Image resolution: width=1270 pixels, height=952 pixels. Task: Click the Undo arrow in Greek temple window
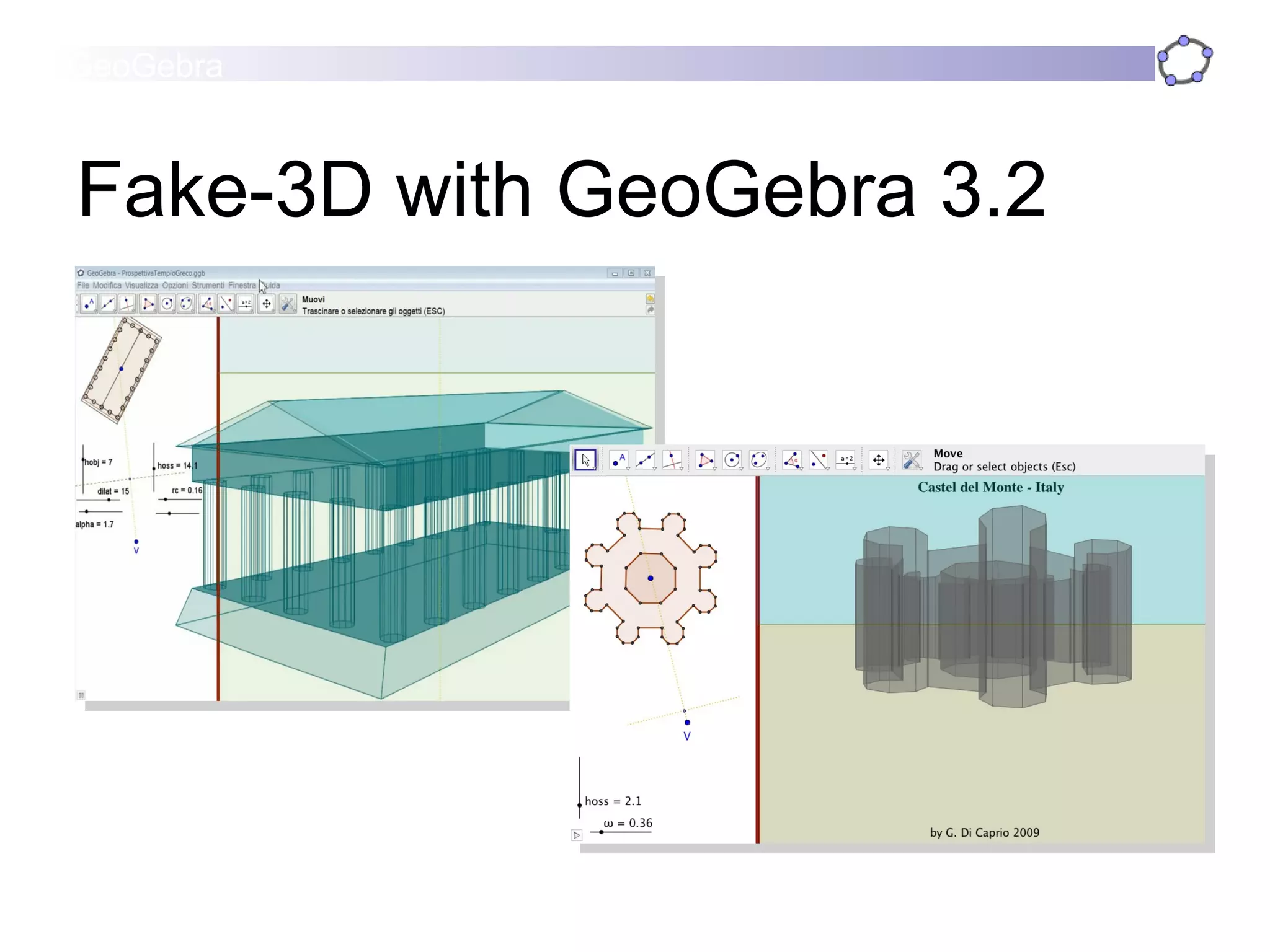coord(650,299)
